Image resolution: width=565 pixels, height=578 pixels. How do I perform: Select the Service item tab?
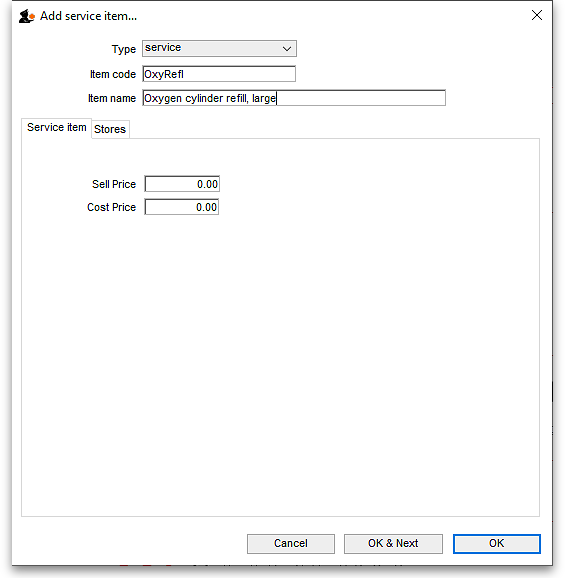click(56, 128)
